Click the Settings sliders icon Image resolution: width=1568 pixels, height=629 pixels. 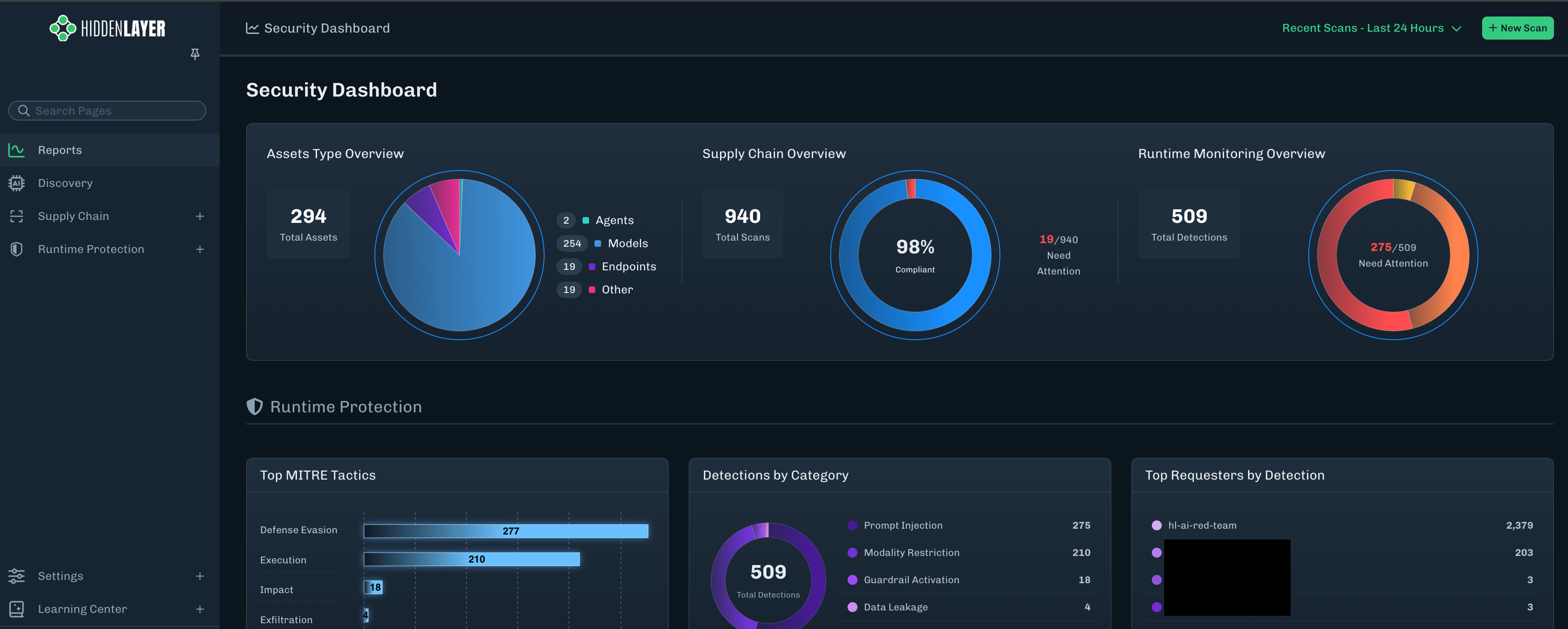pos(16,575)
